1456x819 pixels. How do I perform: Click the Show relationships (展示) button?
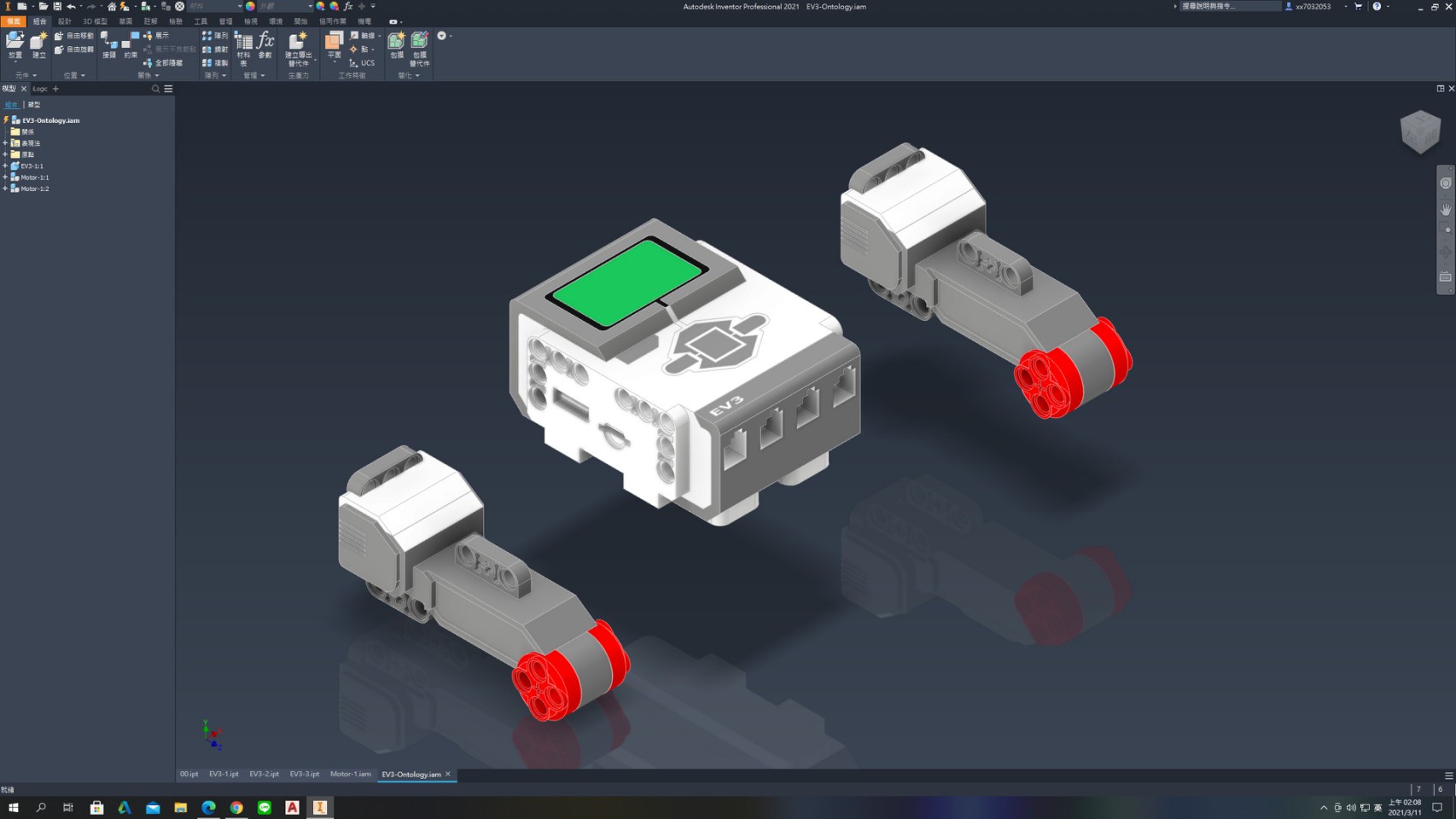coord(156,36)
